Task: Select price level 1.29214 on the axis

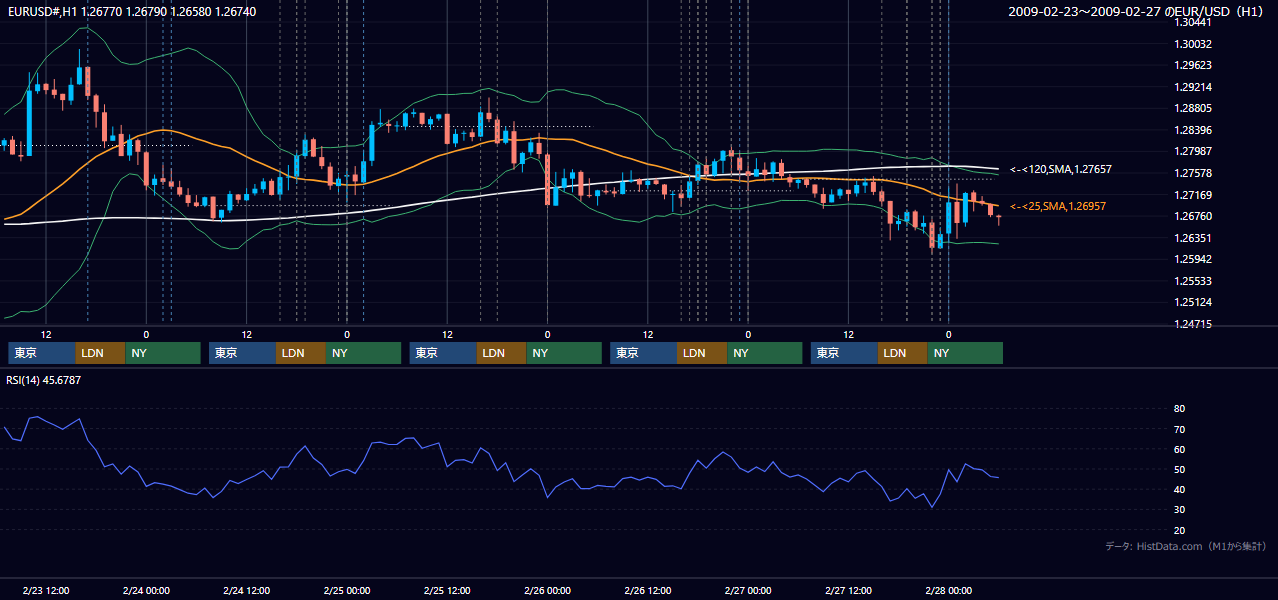Action: pos(1193,87)
